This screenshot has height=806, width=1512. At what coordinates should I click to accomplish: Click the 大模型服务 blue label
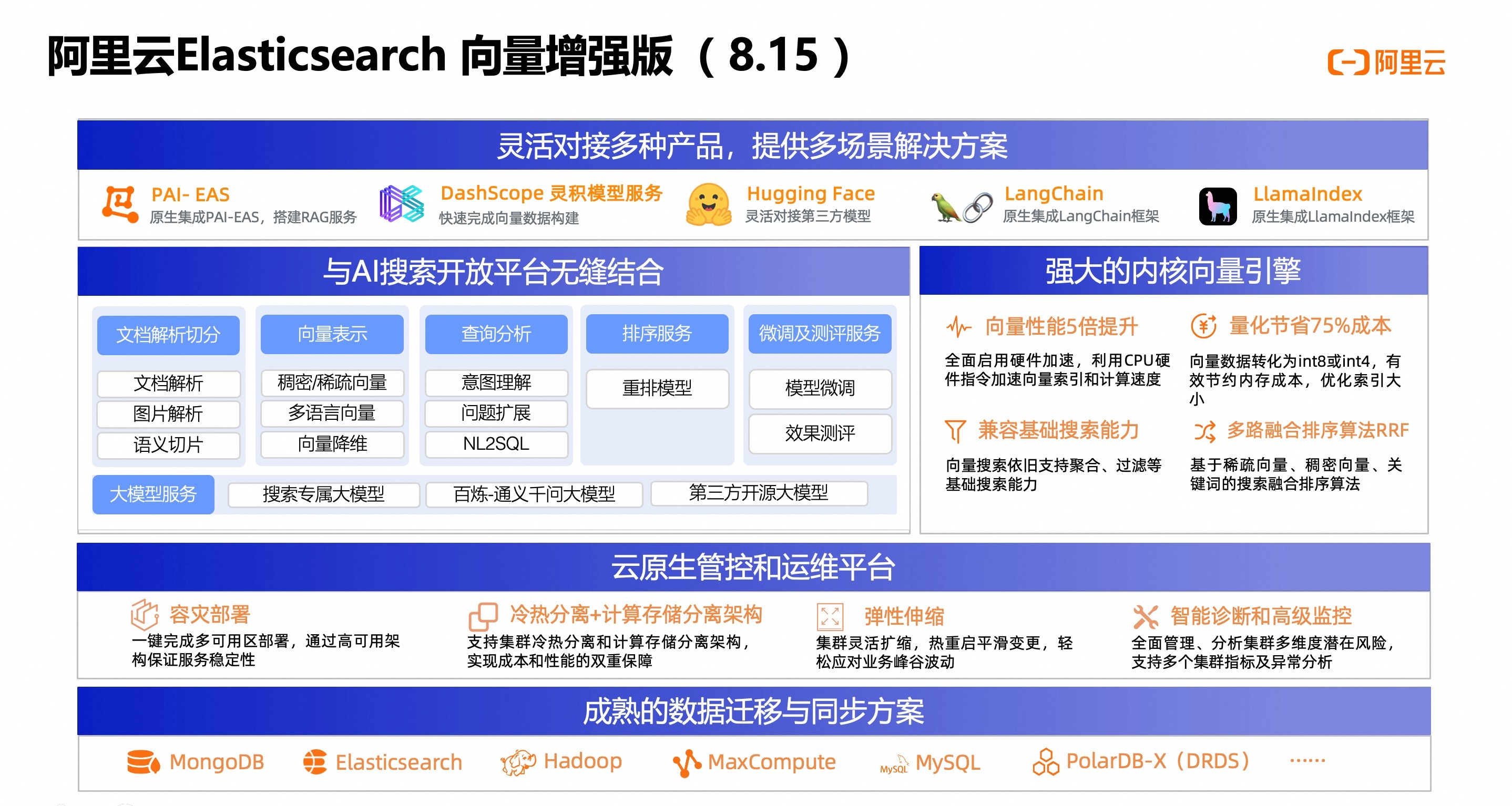[153, 494]
